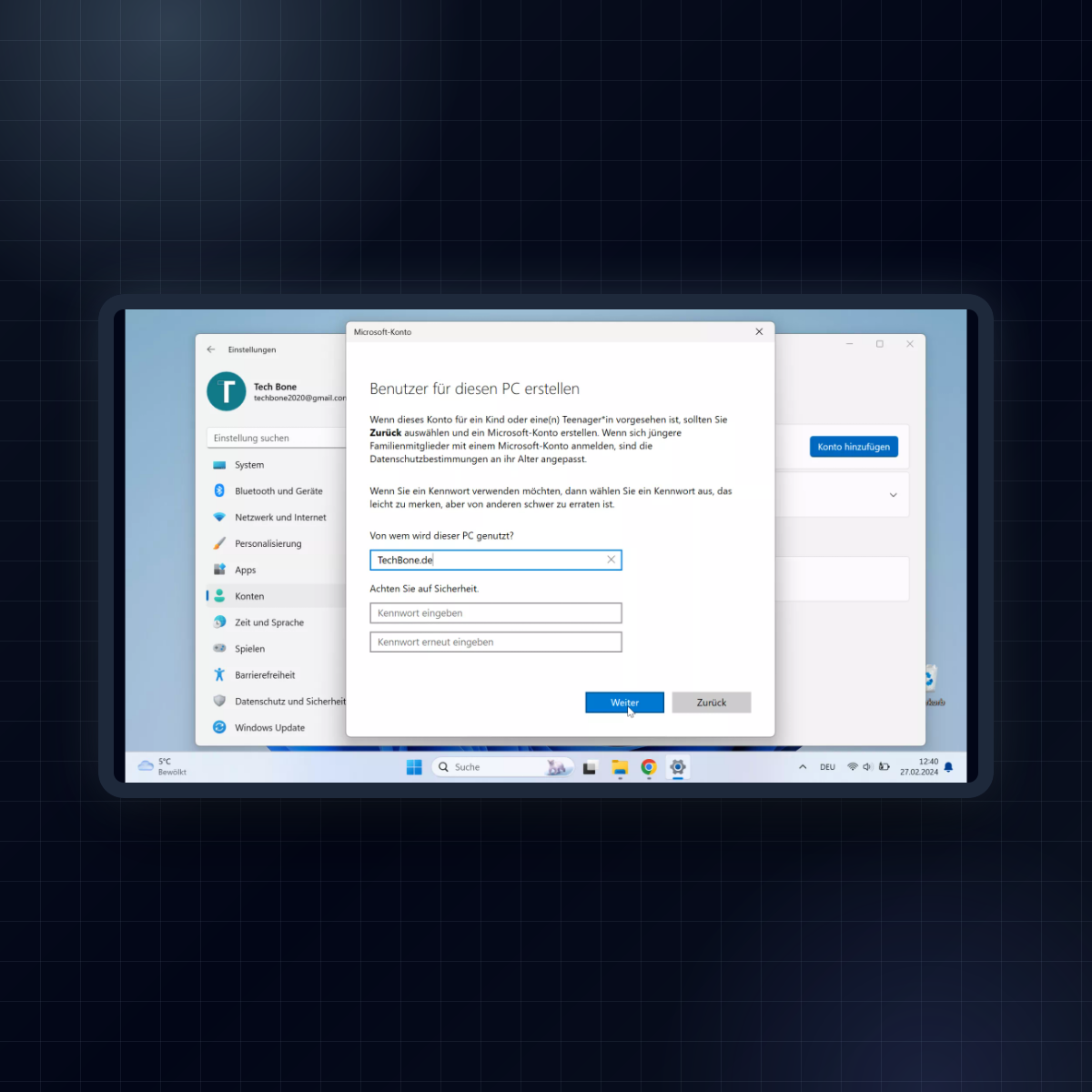Open the wifi network tray icon
Viewport: 1092px width, 1092px height.
click(x=853, y=767)
